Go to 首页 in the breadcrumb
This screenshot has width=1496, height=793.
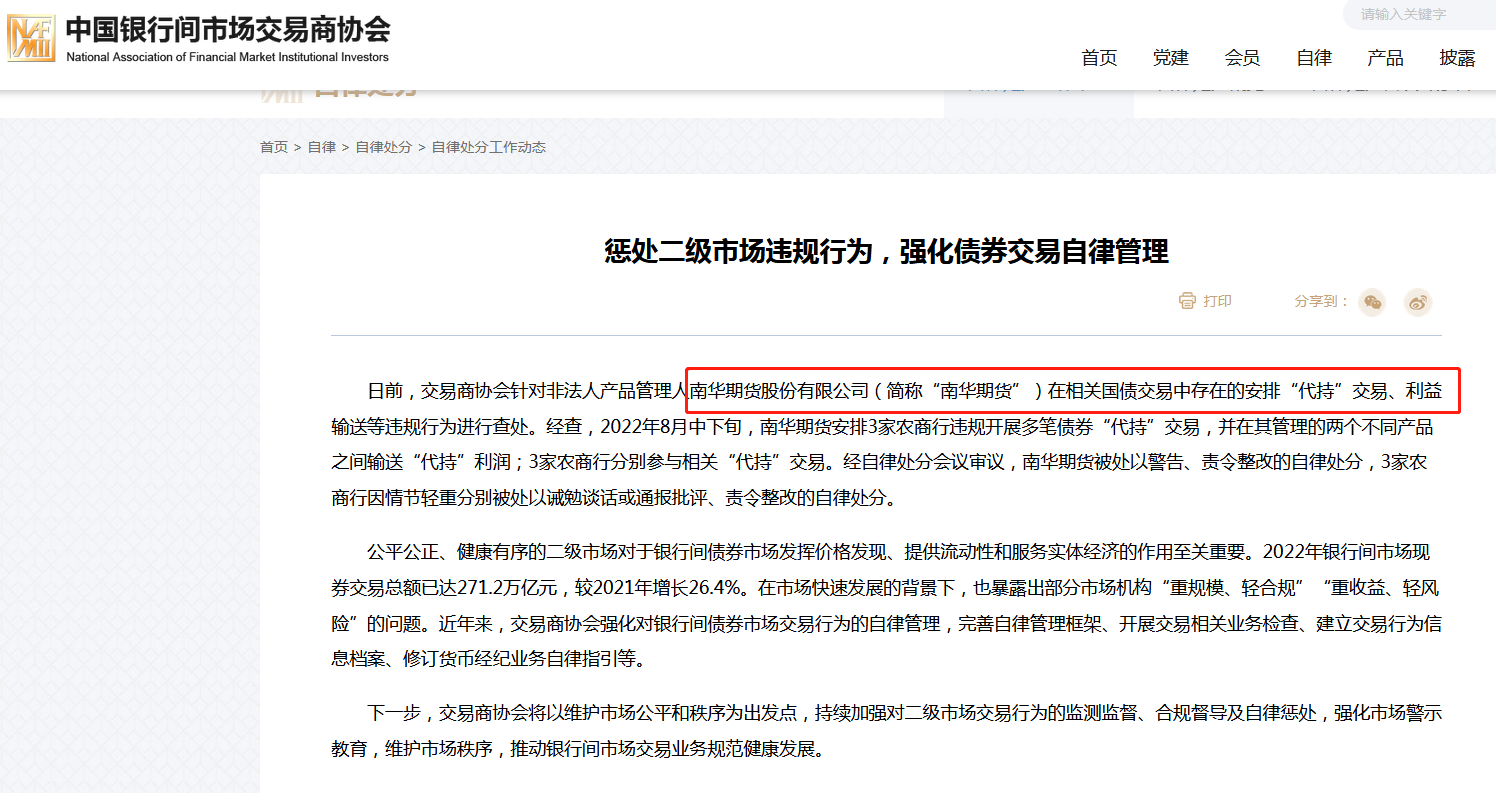pyautogui.click(x=274, y=147)
